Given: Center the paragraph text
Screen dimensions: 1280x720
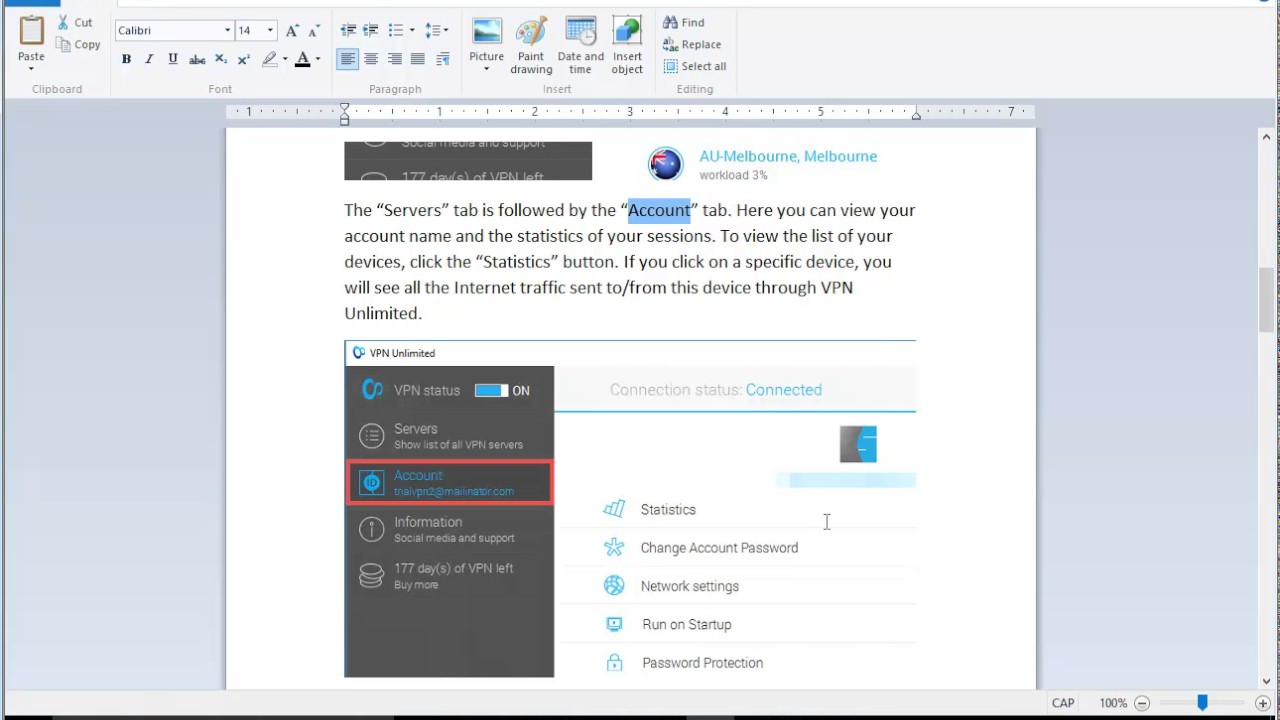Looking at the screenshot, I should pyautogui.click(x=371, y=60).
